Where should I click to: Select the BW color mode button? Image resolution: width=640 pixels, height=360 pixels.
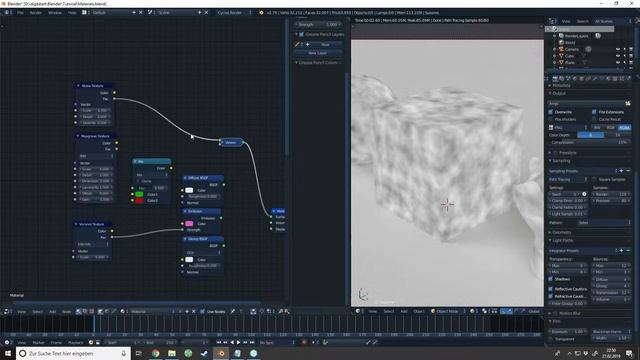tap(597, 128)
